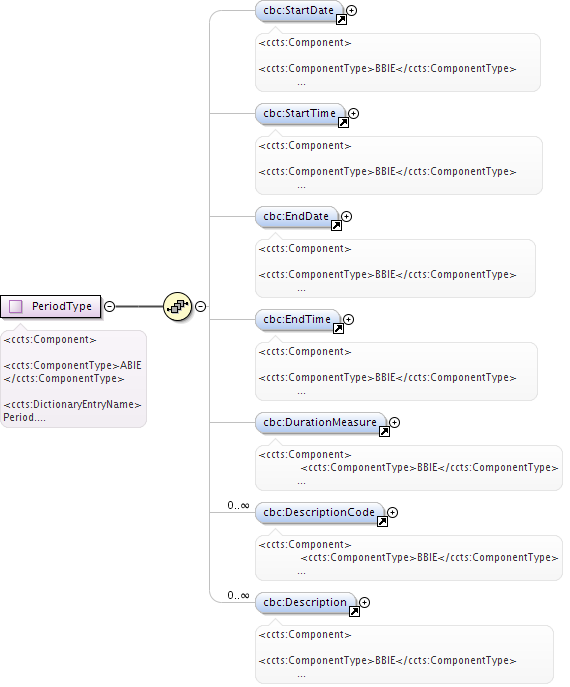Follow the reference arrow on cbc:DescriptionCode

382,521
